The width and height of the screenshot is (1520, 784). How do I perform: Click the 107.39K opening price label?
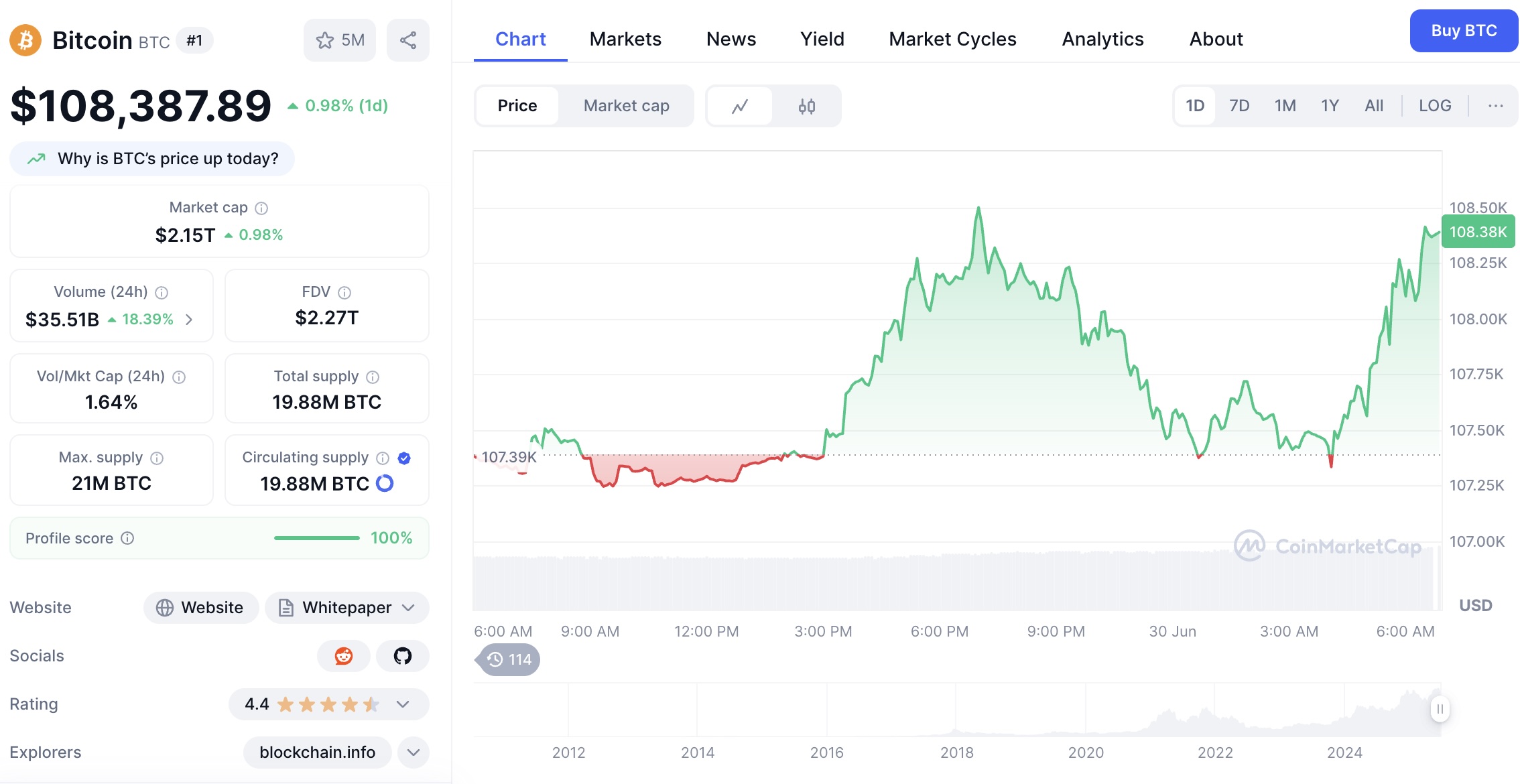click(509, 457)
